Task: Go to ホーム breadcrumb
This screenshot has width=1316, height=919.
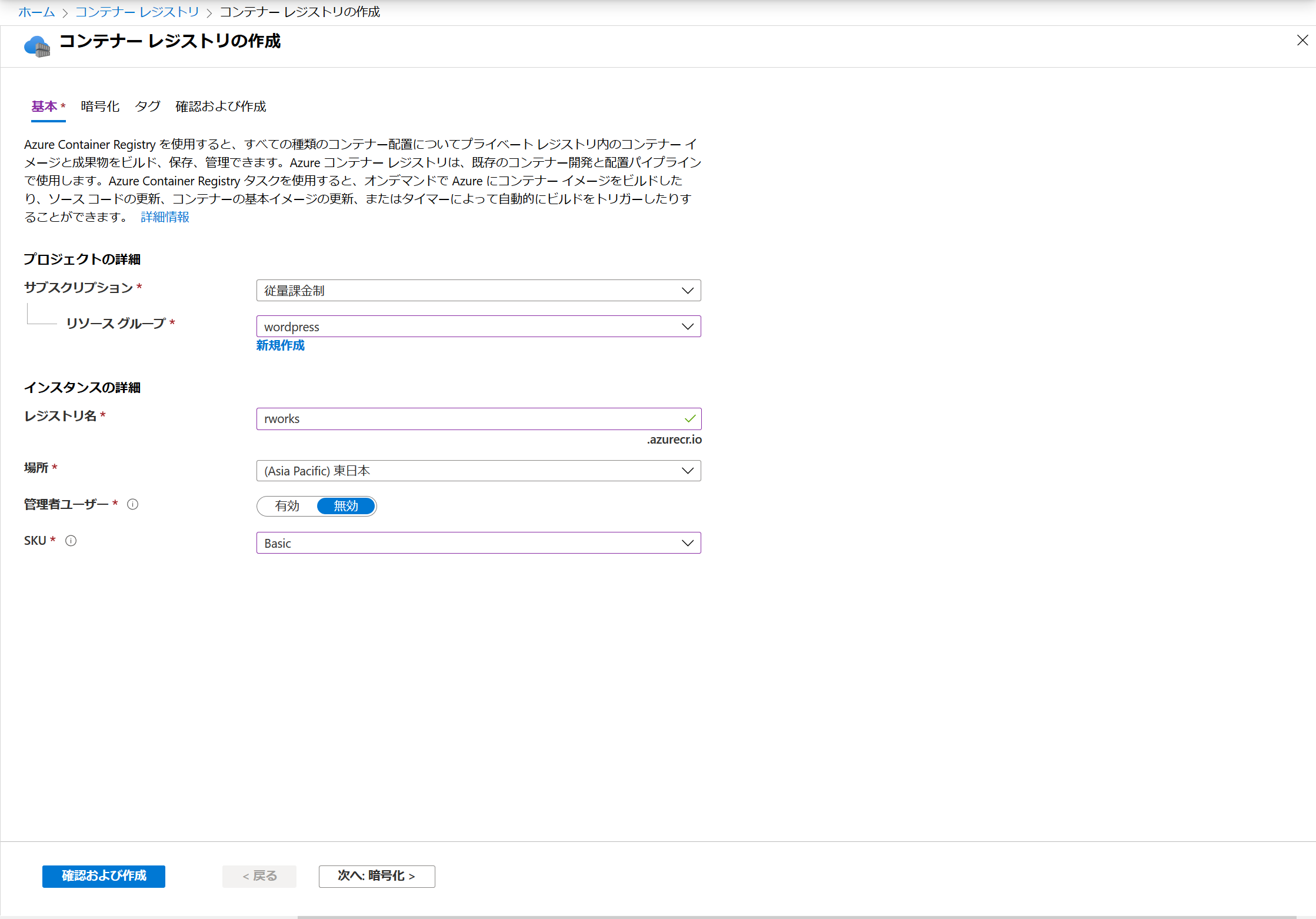Action: (x=36, y=12)
